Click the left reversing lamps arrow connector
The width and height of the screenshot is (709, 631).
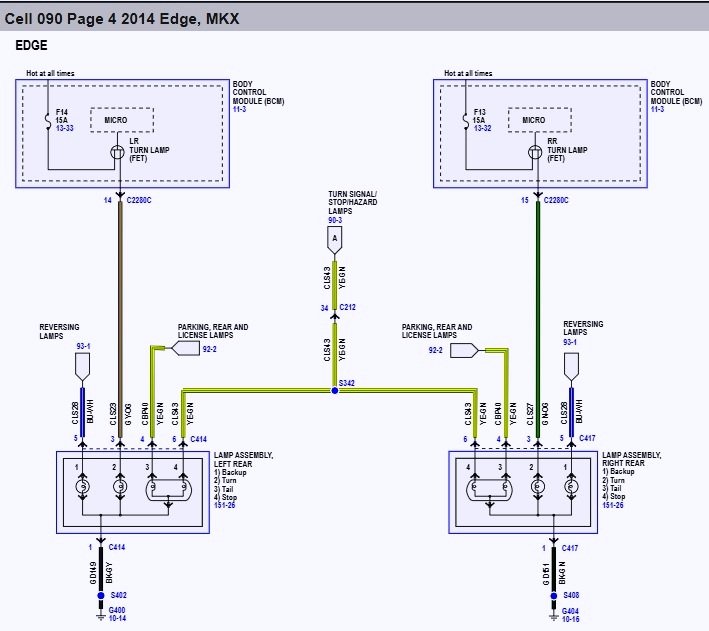tap(82, 367)
